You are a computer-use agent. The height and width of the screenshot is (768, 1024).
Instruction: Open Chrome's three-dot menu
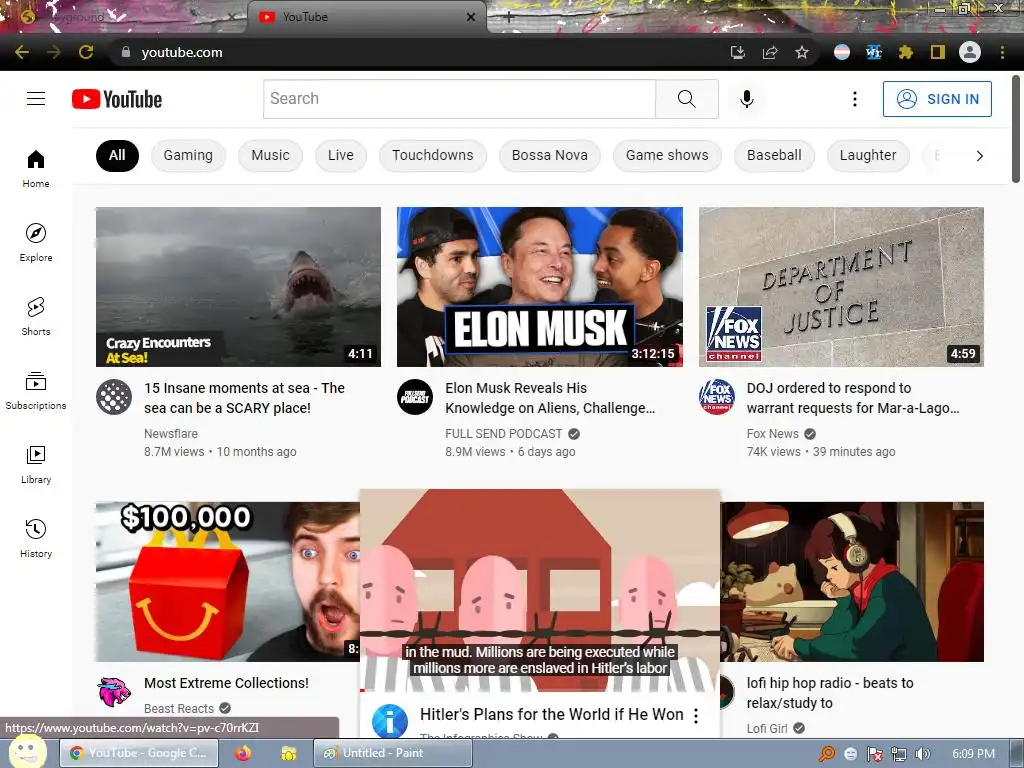[x=1002, y=52]
